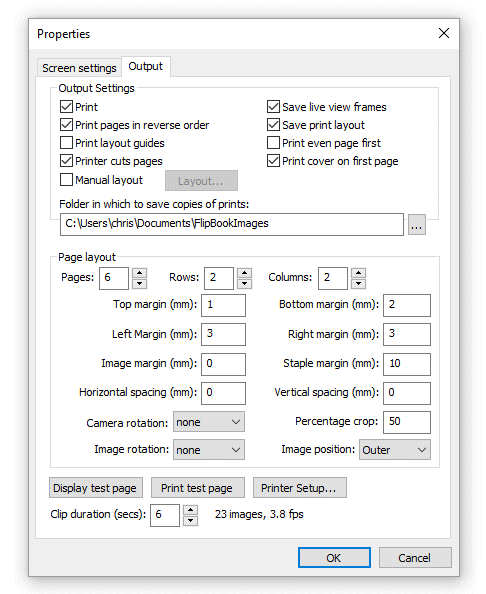The width and height of the screenshot is (486, 594).
Task: Tick the Manual layout checkbox
Action: pos(67,180)
